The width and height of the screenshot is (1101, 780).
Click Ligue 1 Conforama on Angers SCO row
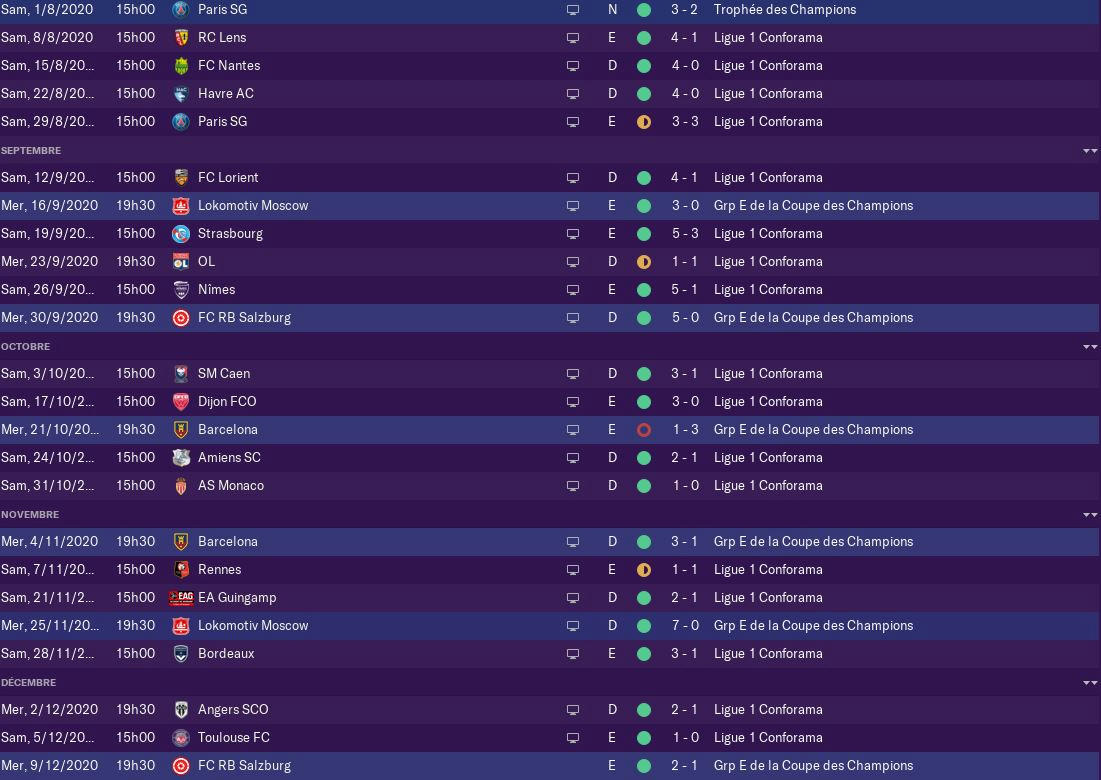[x=767, y=710]
